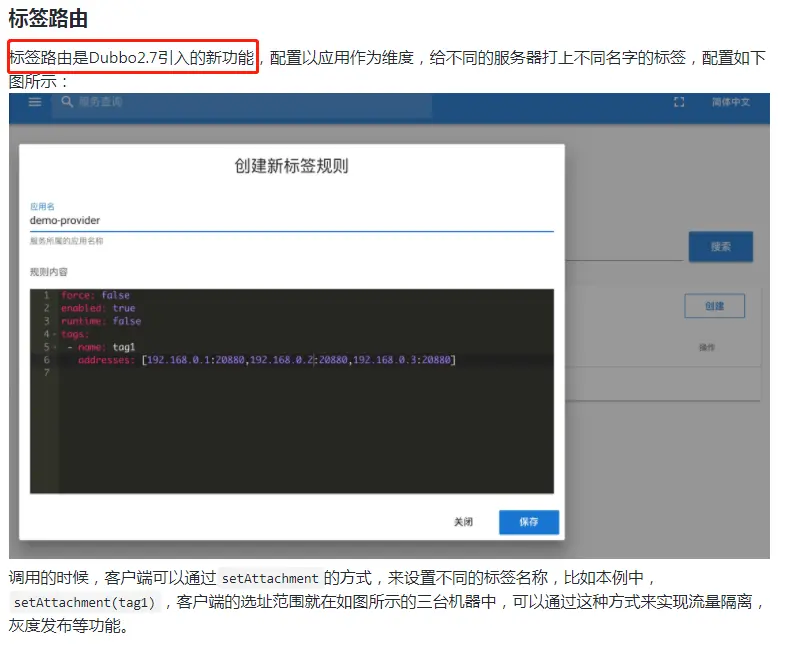Click inline code setAttachment(tag1)
Image resolution: width=786 pixels, height=646 pixels.
[x=84, y=602]
